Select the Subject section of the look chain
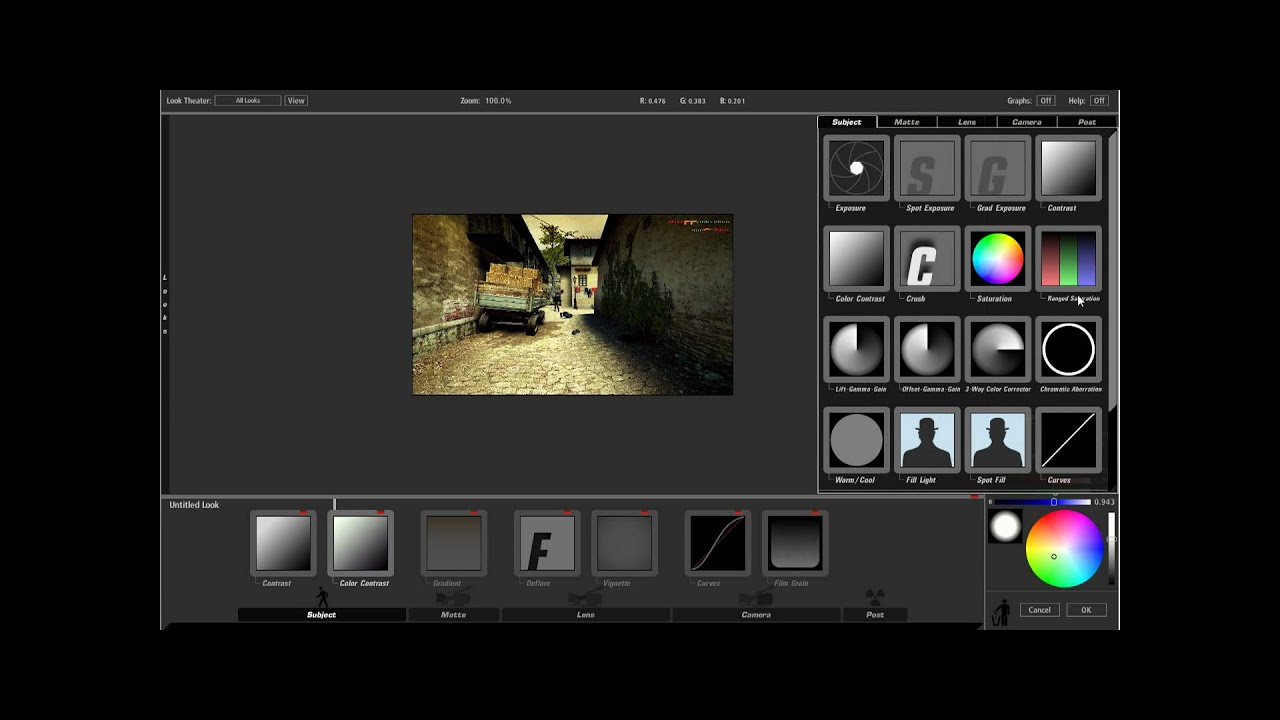Viewport: 1280px width, 720px height. click(x=321, y=615)
